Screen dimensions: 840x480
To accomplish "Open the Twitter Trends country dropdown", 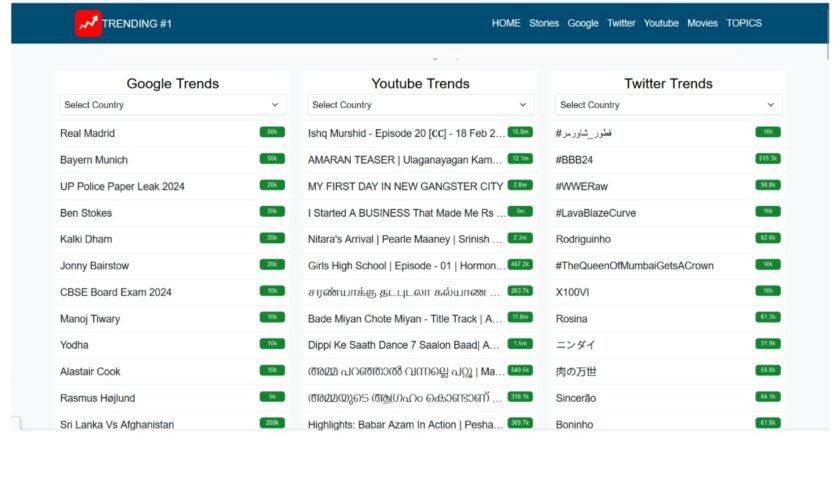I will (668, 105).
